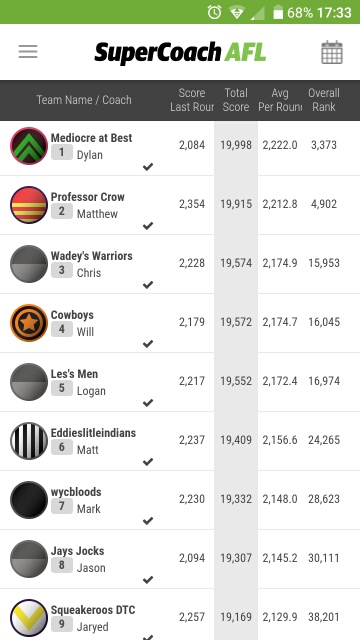
Task: Click checkmark on Jays Jocks row
Action: tap(148, 579)
